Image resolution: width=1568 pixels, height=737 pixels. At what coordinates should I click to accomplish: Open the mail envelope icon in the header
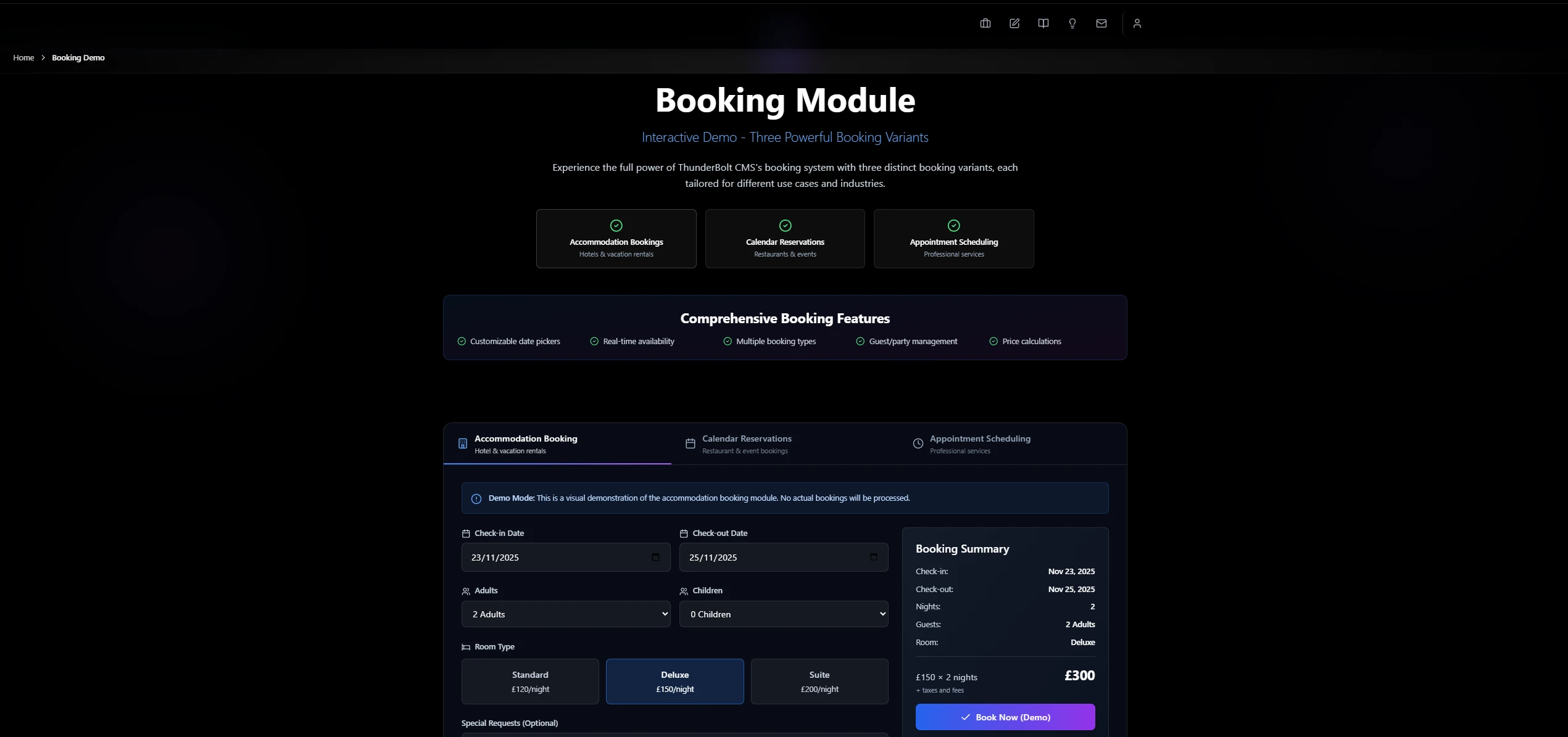click(x=1101, y=23)
